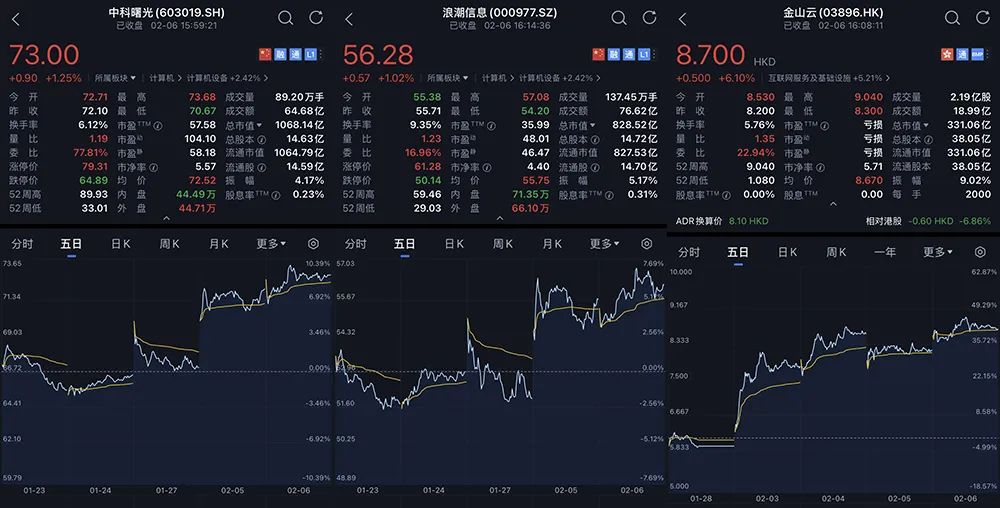Open 更多 chart periods for 金山云
Image resolution: width=1000 pixels, height=508 pixels.
(938, 252)
